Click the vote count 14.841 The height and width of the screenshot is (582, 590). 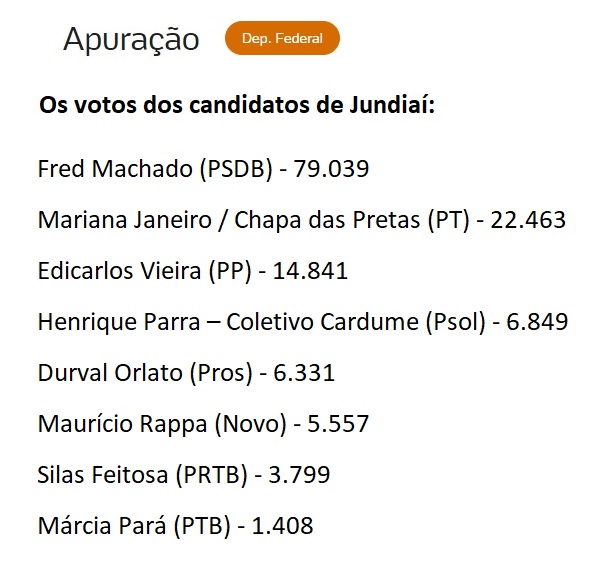pyautogui.click(x=310, y=271)
